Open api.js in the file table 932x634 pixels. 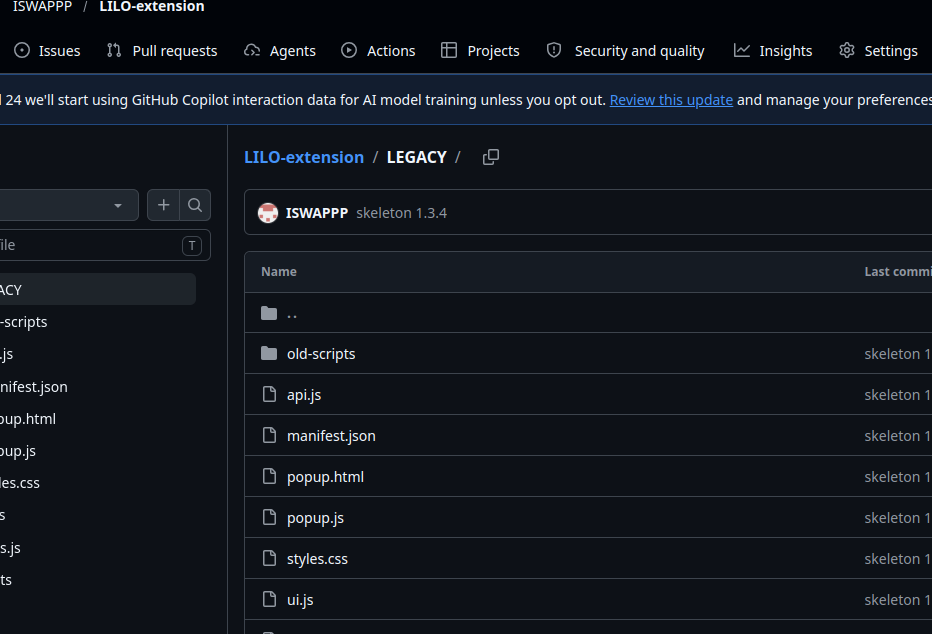coord(304,395)
